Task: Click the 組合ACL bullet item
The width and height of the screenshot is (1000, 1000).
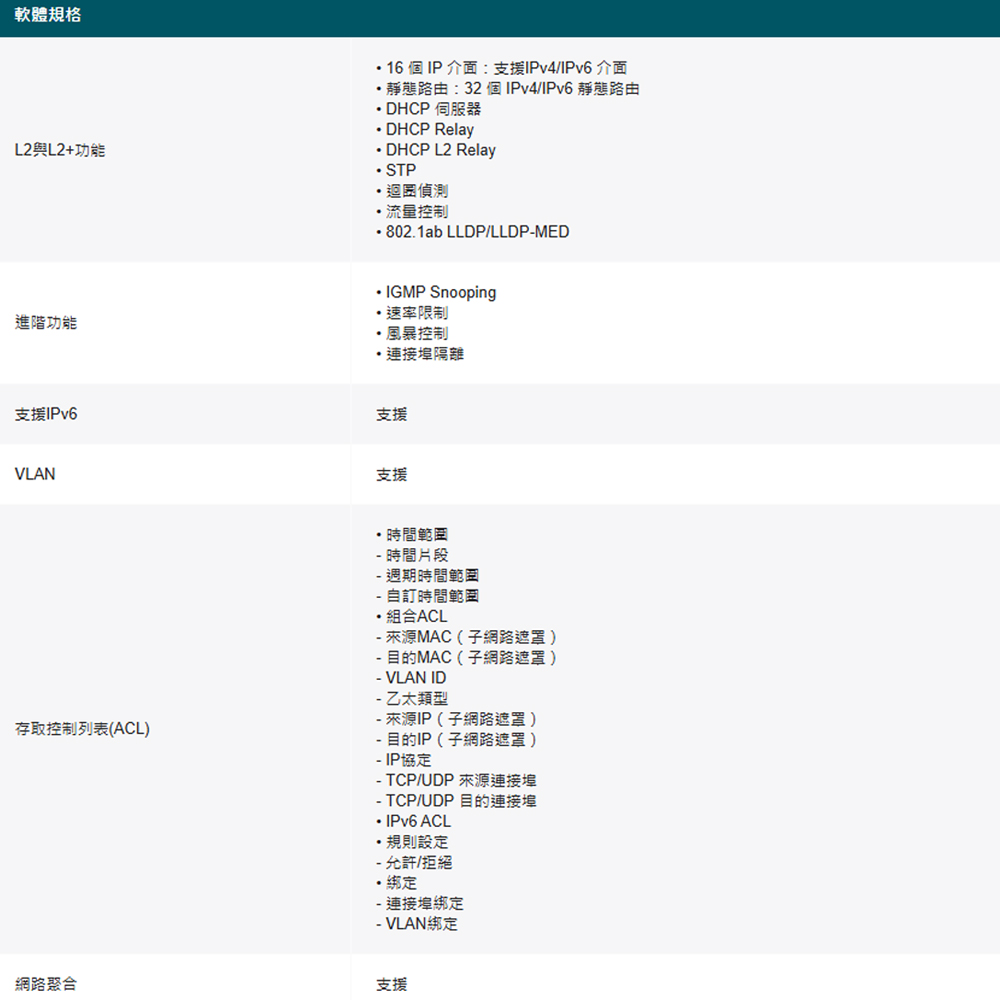Action: [x=416, y=617]
